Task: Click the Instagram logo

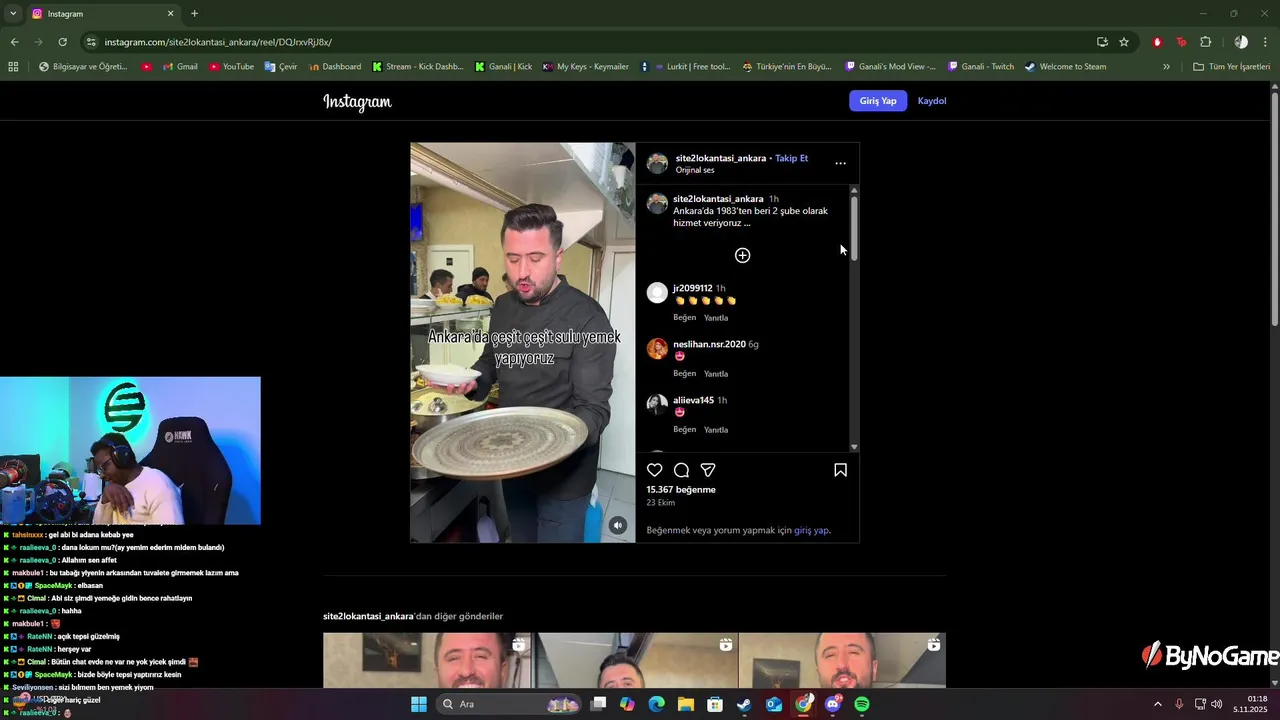Action: pos(357,101)
